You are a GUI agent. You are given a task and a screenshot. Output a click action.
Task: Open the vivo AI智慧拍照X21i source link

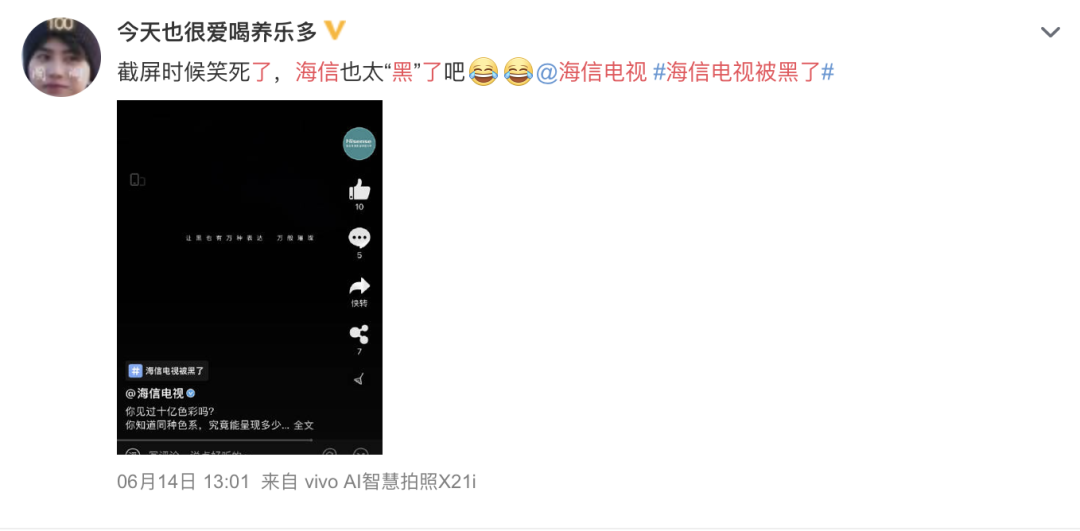click(x=390, y=482)
